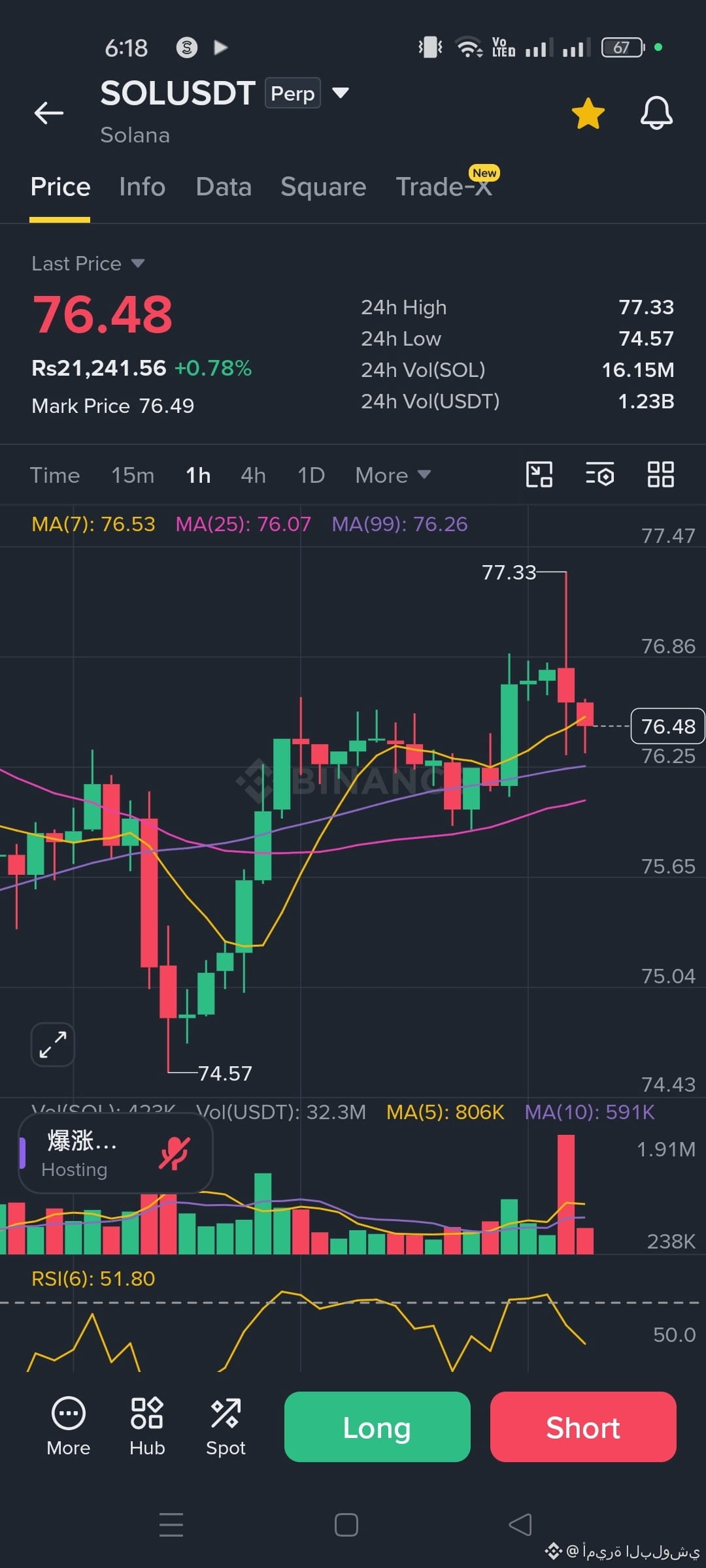Switch to the Price tab
This screenshot has width=706, height=1568.
tap(60, 187)
